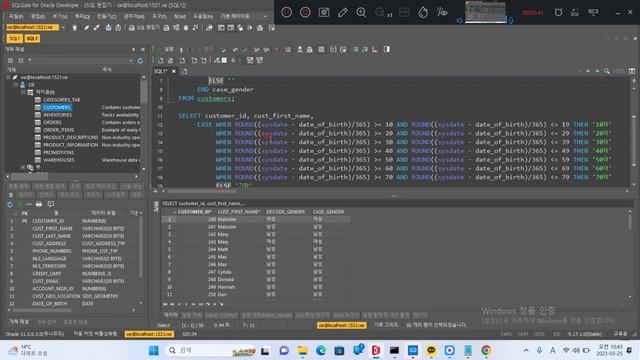The width and height of the screenshot is (640, 360).
Task: Select the PRODUCT_INFORMATION table
Action: [71, 145]
